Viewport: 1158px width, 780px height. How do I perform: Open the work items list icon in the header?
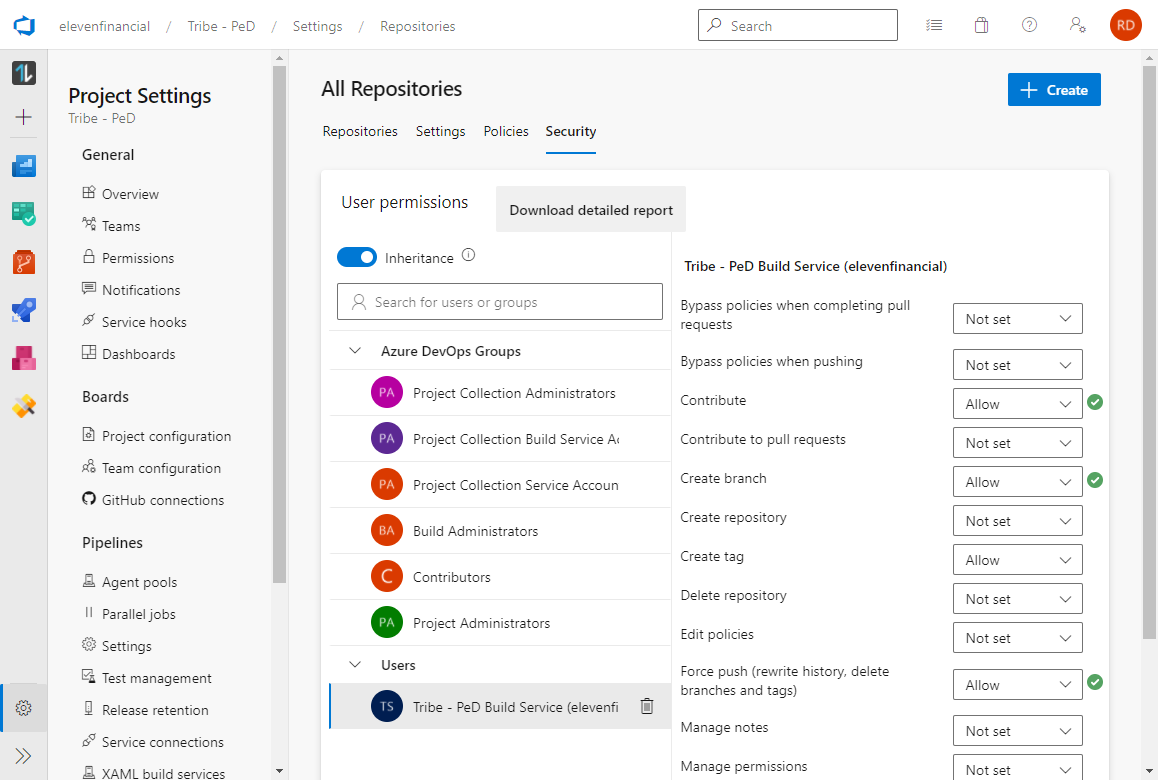pos(934,25)
